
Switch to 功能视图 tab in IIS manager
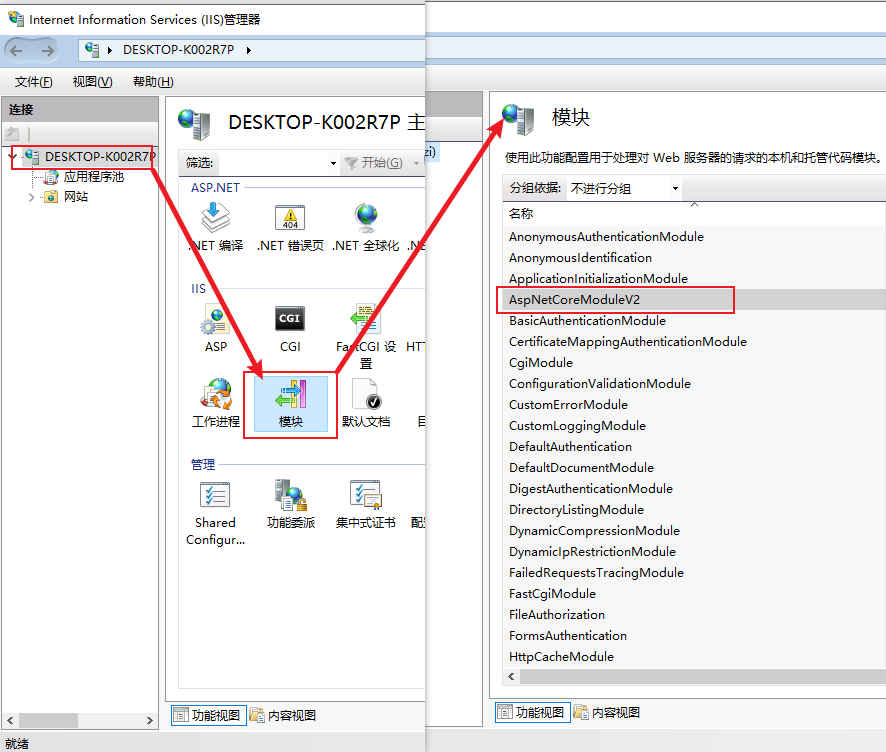click(209, 715)
